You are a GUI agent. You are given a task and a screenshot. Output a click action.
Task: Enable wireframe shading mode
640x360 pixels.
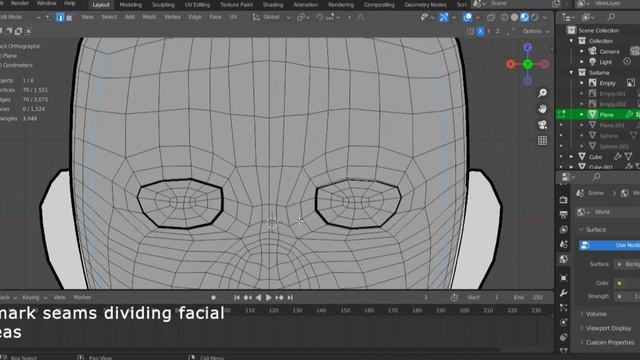point(504,17)
